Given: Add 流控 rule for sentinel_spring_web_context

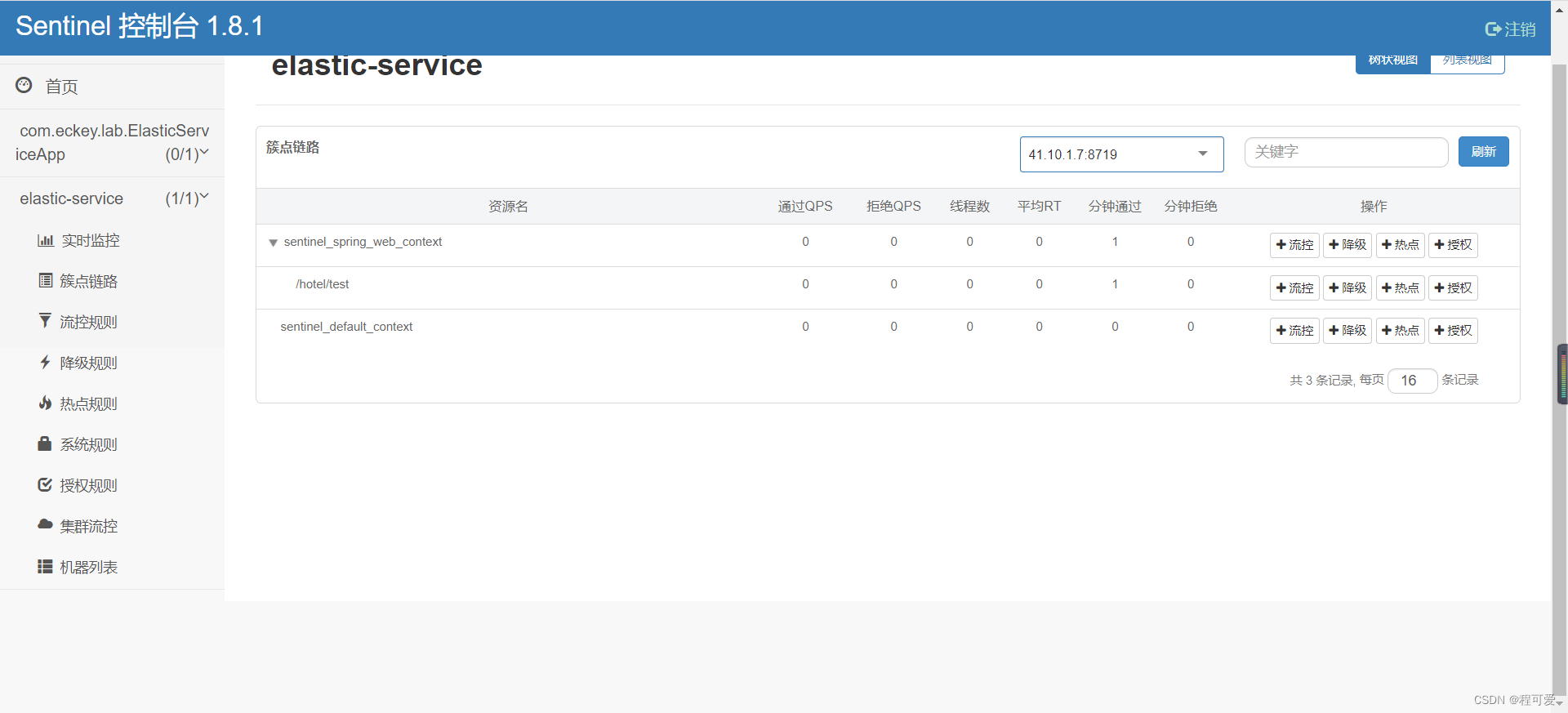Looking at the screenshot, I should pos(1294,245).
